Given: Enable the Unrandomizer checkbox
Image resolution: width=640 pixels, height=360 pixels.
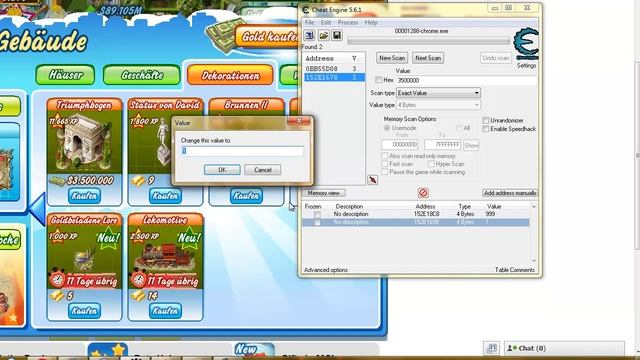Looking at the screenshot, I should 486,120.
